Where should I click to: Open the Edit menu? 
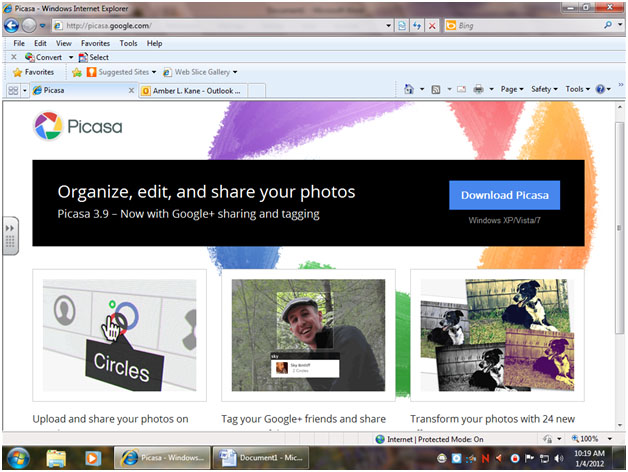coord(40,43)
